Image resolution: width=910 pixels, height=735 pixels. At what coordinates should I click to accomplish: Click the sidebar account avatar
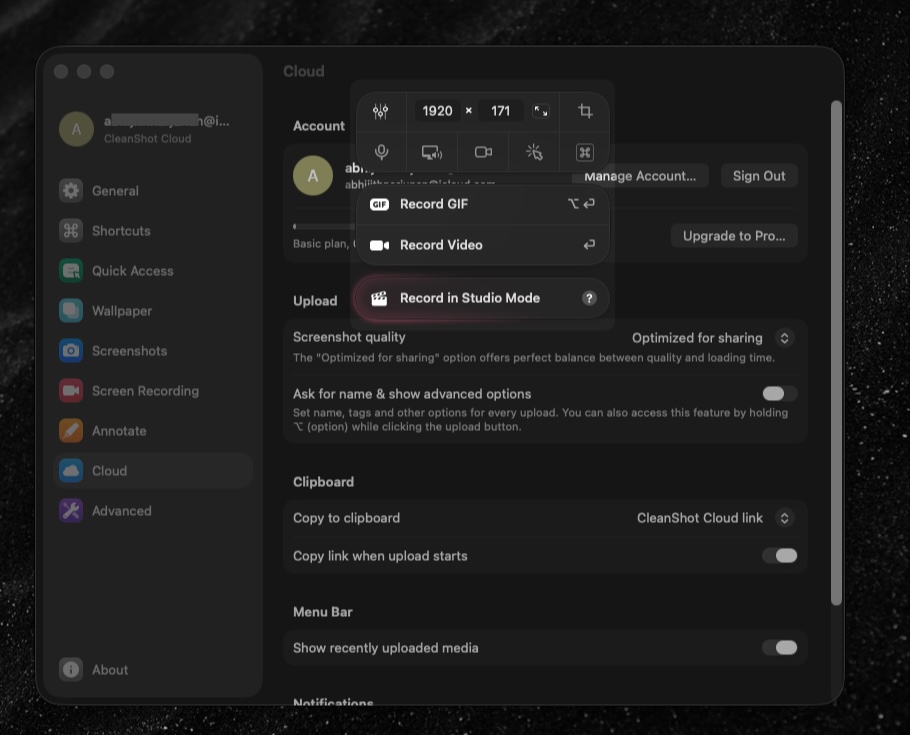click(77, 129)
